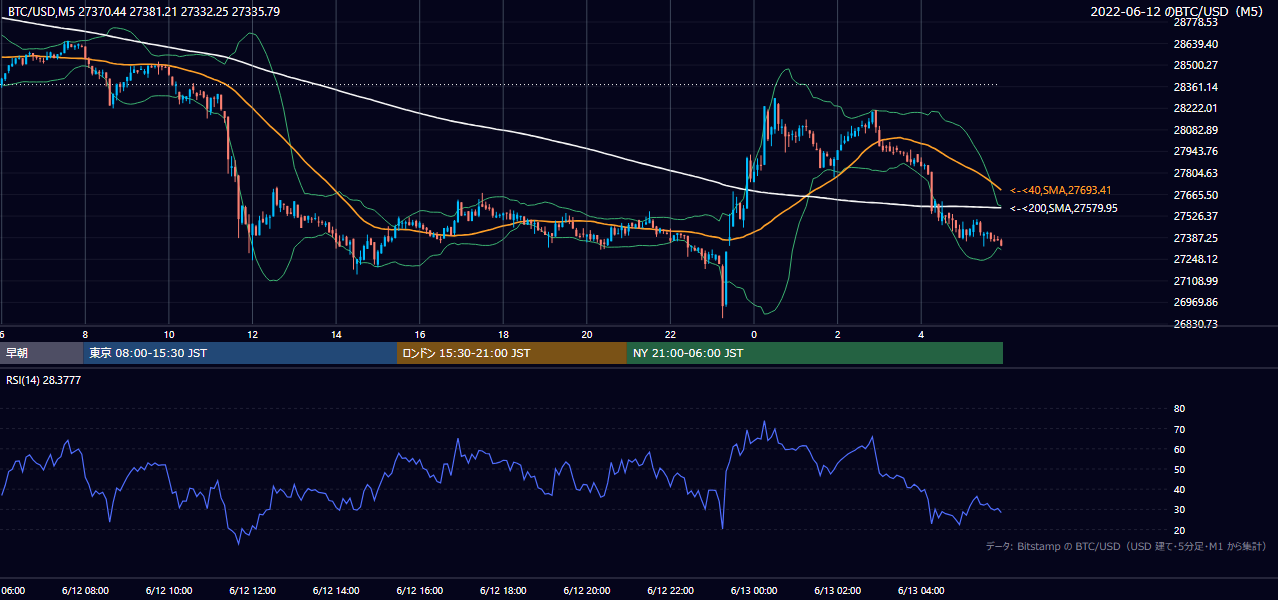This screenshot has width=1278, height=600.
Task: Click hour tick '18' under the candlestick chart
Action: click(x=503, y=335)
